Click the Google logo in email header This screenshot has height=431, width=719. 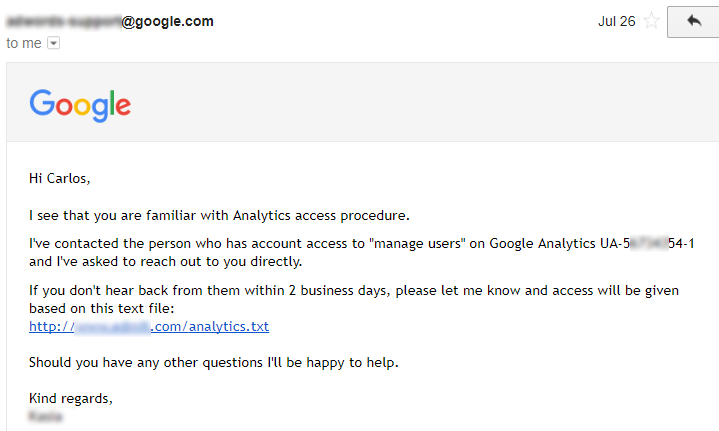[x=80, y=105]
